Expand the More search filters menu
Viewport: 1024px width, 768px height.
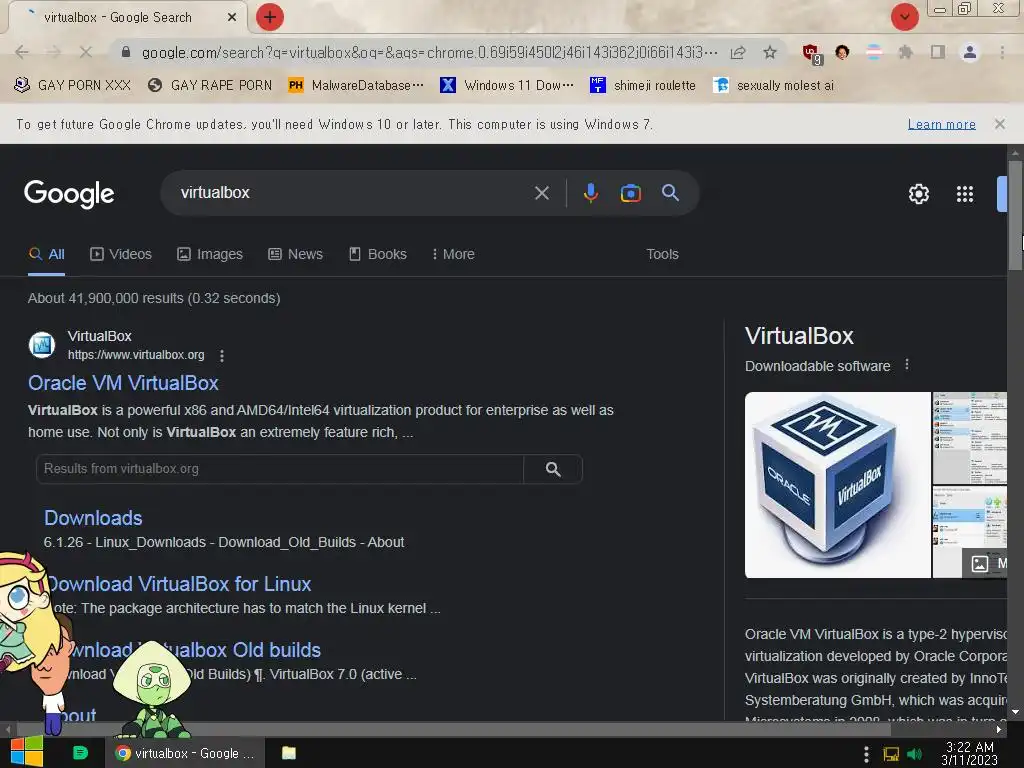(x=453, y=254)
